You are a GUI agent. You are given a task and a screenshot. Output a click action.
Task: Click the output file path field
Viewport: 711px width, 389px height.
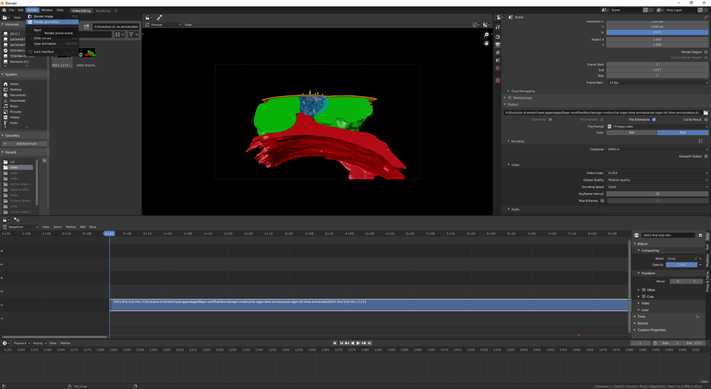(x=603, y=112)
